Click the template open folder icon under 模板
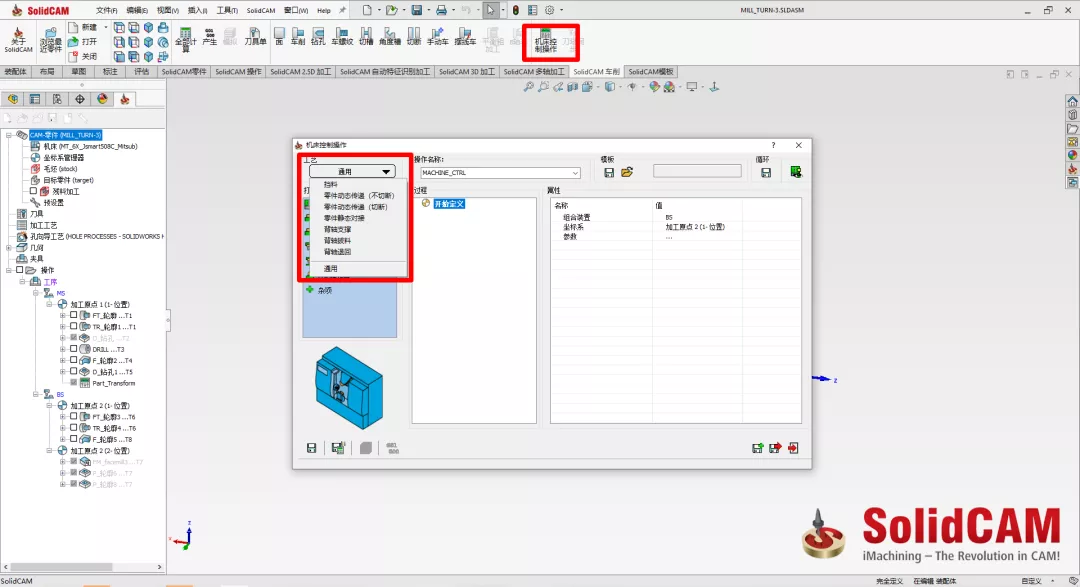The image size is (1080, 587). click(627, 172)
